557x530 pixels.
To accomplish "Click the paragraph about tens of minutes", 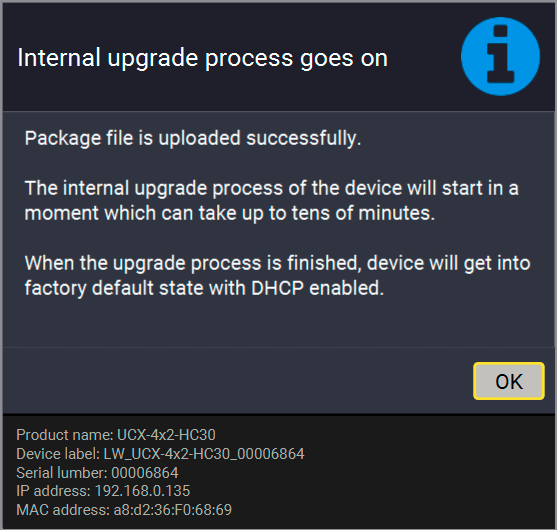I will (271, 201).
